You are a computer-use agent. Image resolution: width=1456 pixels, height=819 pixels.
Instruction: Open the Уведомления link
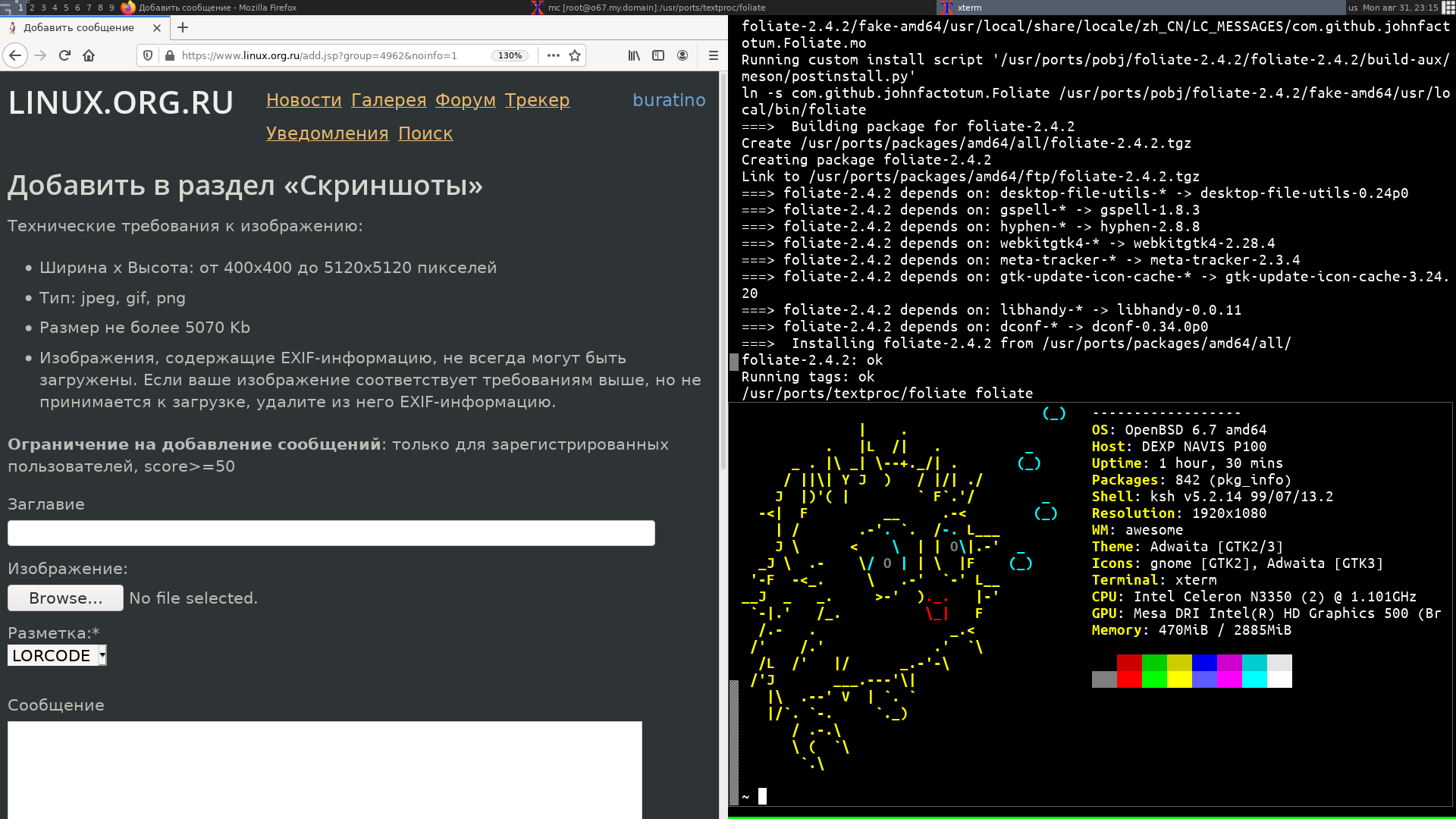click(x=327, y=133)
